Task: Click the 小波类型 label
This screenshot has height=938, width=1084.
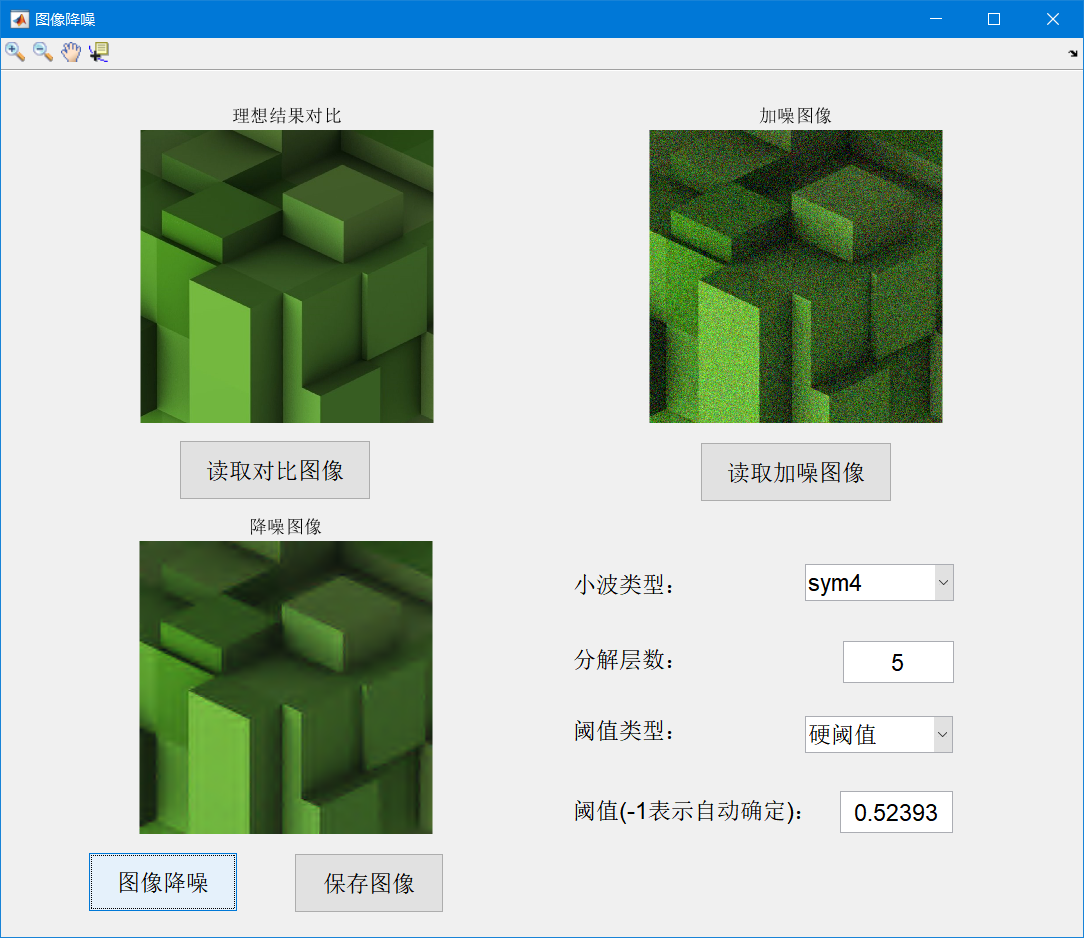Action: [624, 585]
